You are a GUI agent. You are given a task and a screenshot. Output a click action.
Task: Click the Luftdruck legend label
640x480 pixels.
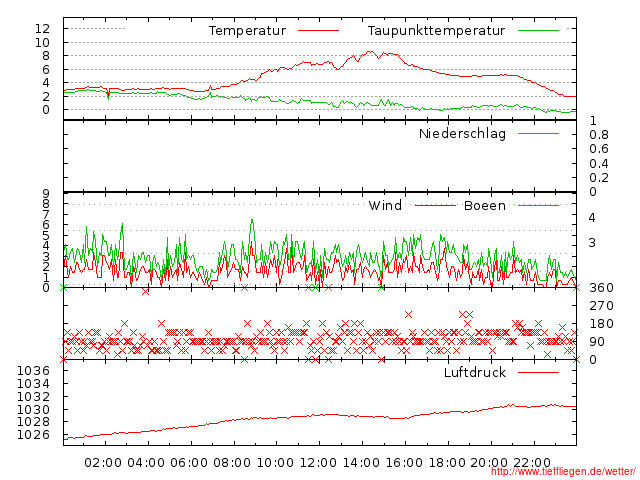475,372
